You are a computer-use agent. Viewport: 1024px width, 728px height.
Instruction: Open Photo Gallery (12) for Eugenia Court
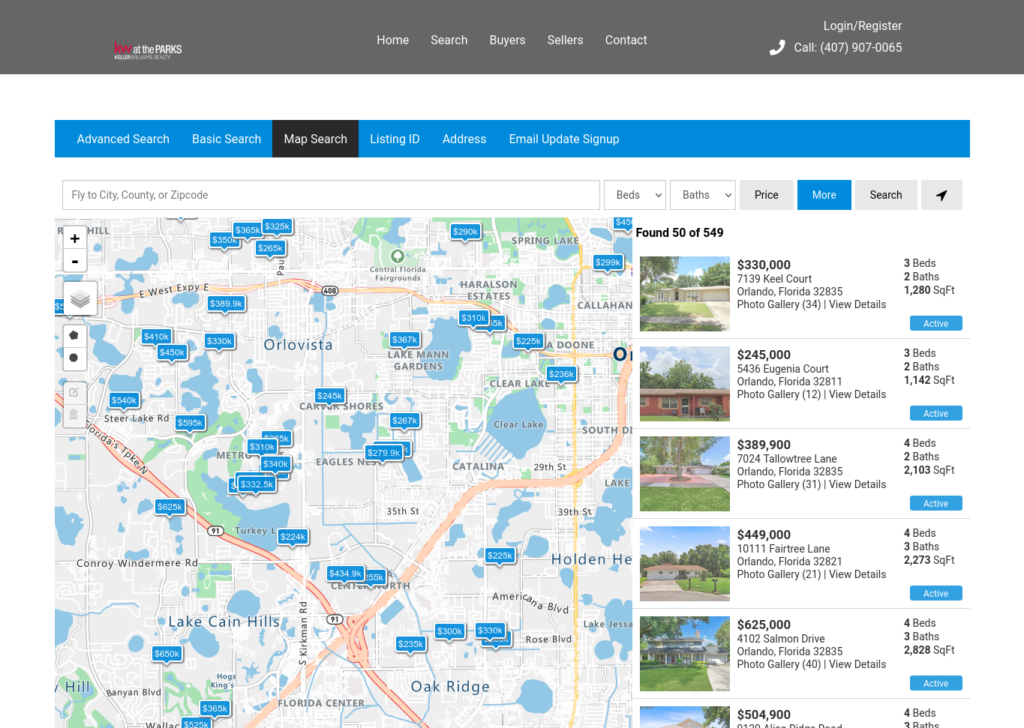[778, 394]
